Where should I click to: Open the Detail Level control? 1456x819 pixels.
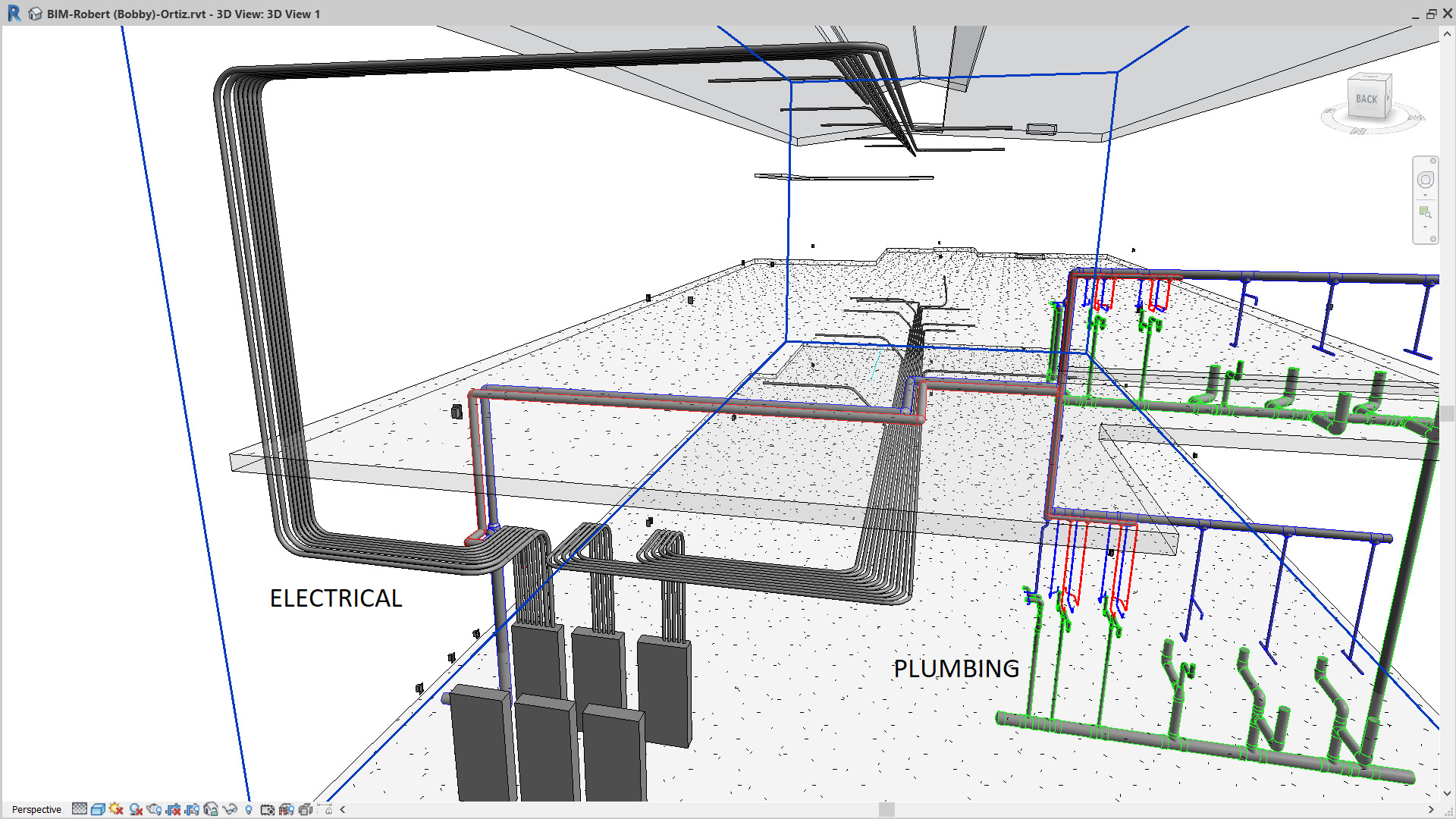coord(80,809)
